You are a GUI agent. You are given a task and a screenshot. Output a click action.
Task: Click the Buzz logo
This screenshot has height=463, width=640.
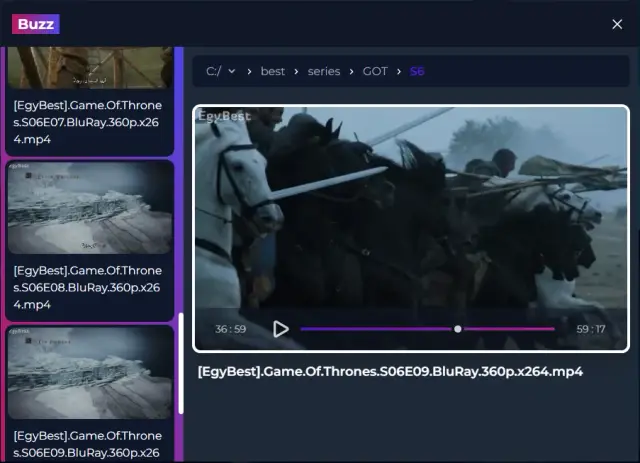point(35,24)
